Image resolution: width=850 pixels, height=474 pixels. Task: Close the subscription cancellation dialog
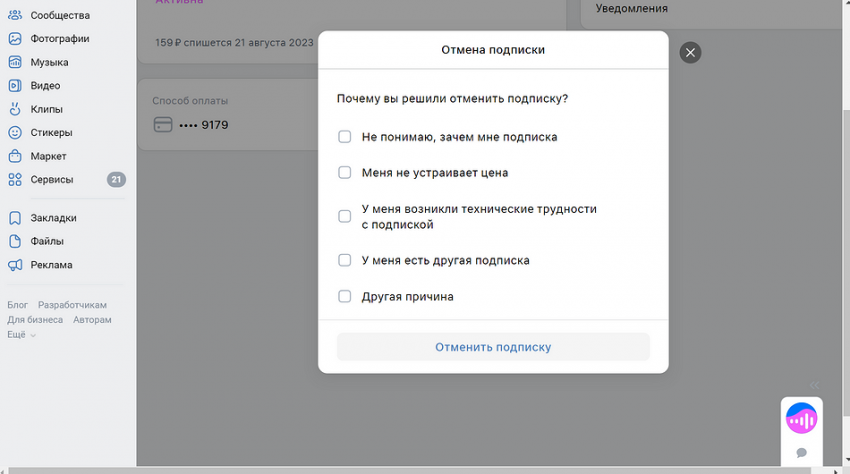(690, 53)
